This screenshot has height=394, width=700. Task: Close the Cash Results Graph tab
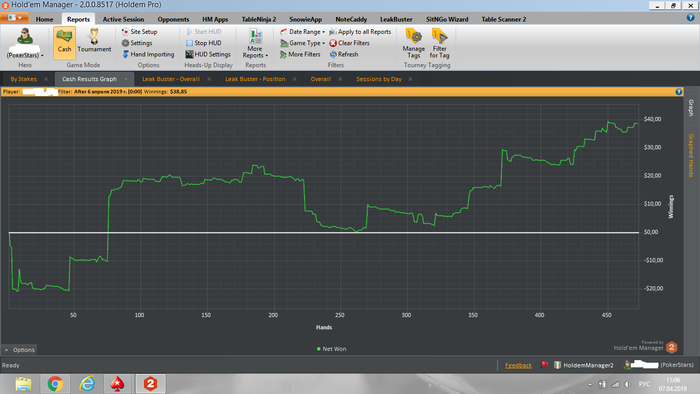click(x=126, y=79)
